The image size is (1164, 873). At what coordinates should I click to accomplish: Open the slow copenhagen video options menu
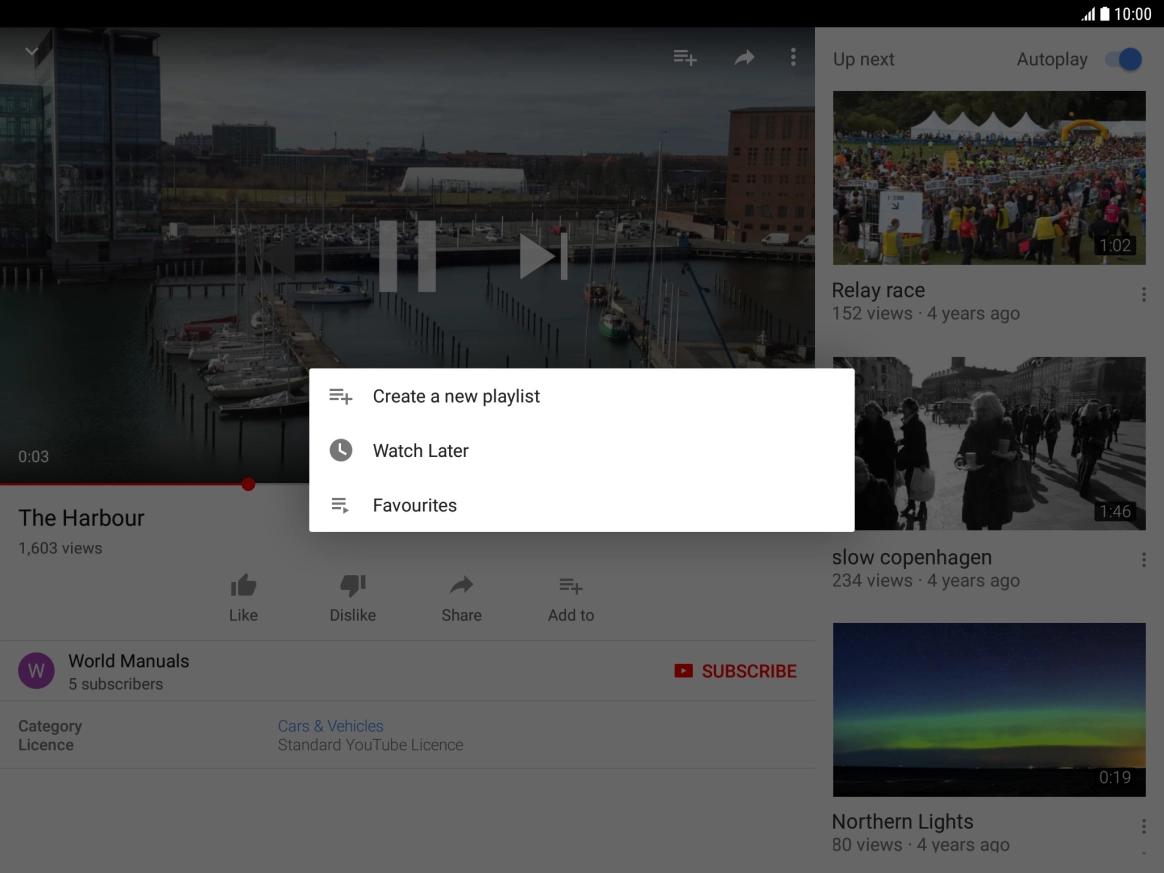(x=1143, y=560)
